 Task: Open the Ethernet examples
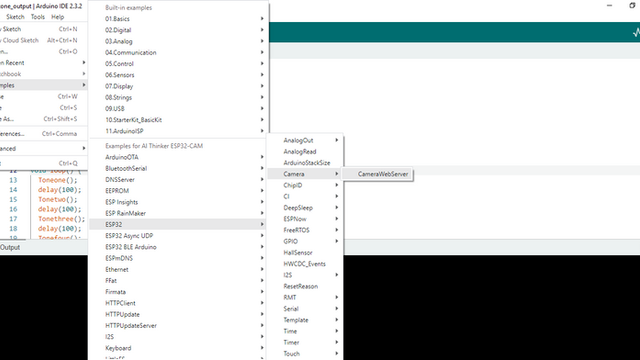[178, 269]
